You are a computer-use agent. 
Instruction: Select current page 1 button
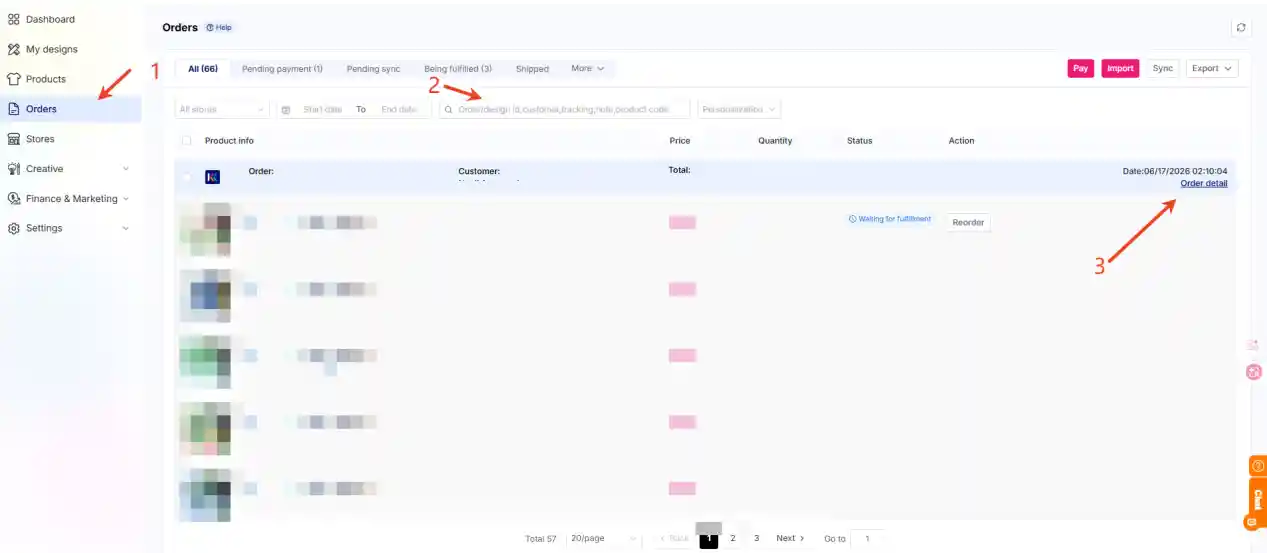pyautogui.click(x=708, y=539)
